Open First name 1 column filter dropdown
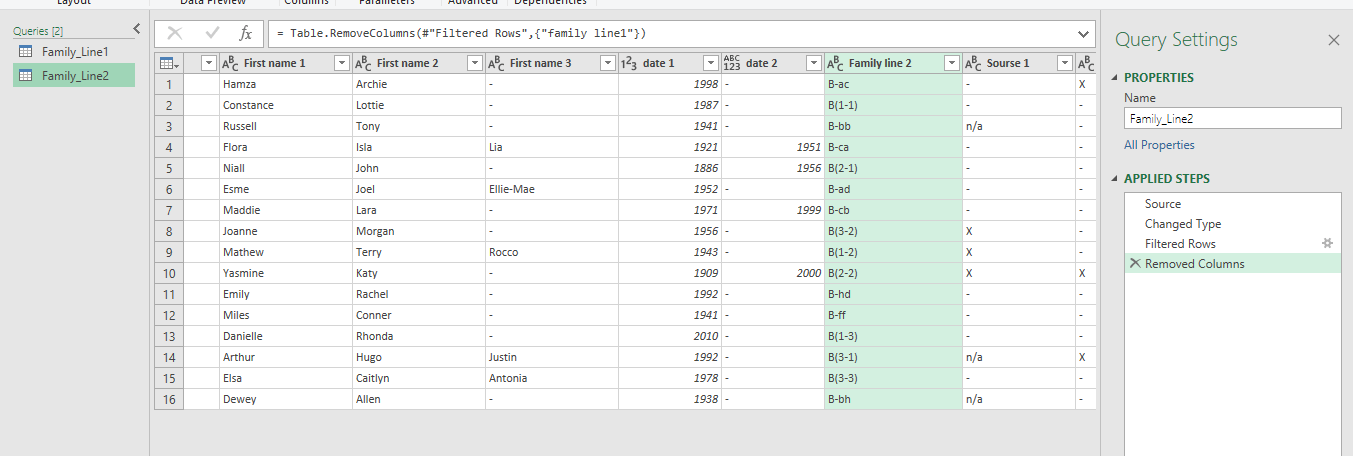1353x456 pixels. pos(342,63)
